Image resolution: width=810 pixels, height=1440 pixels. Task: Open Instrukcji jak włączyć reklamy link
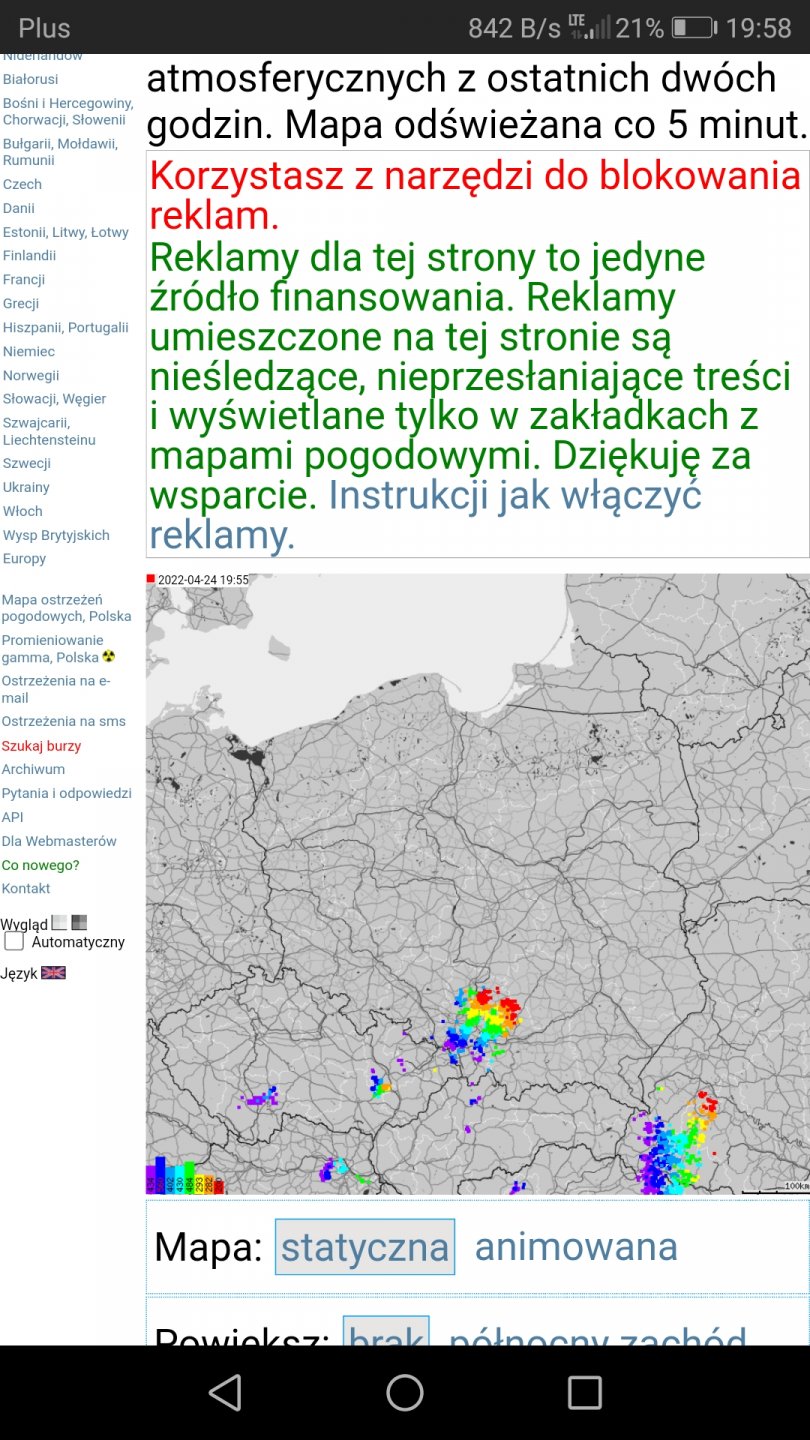click(515, 496)
